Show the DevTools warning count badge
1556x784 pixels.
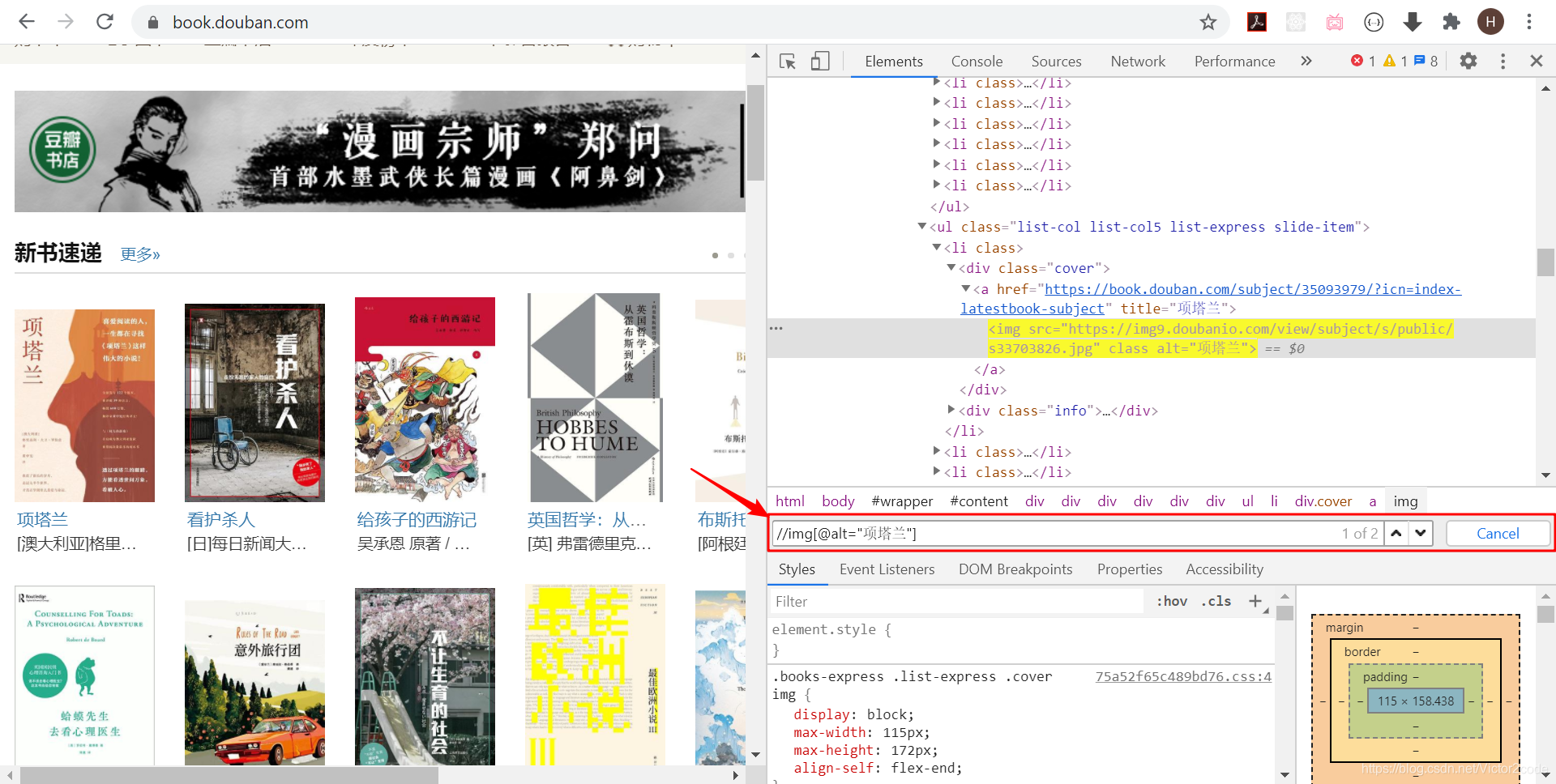coord(1396,62)
